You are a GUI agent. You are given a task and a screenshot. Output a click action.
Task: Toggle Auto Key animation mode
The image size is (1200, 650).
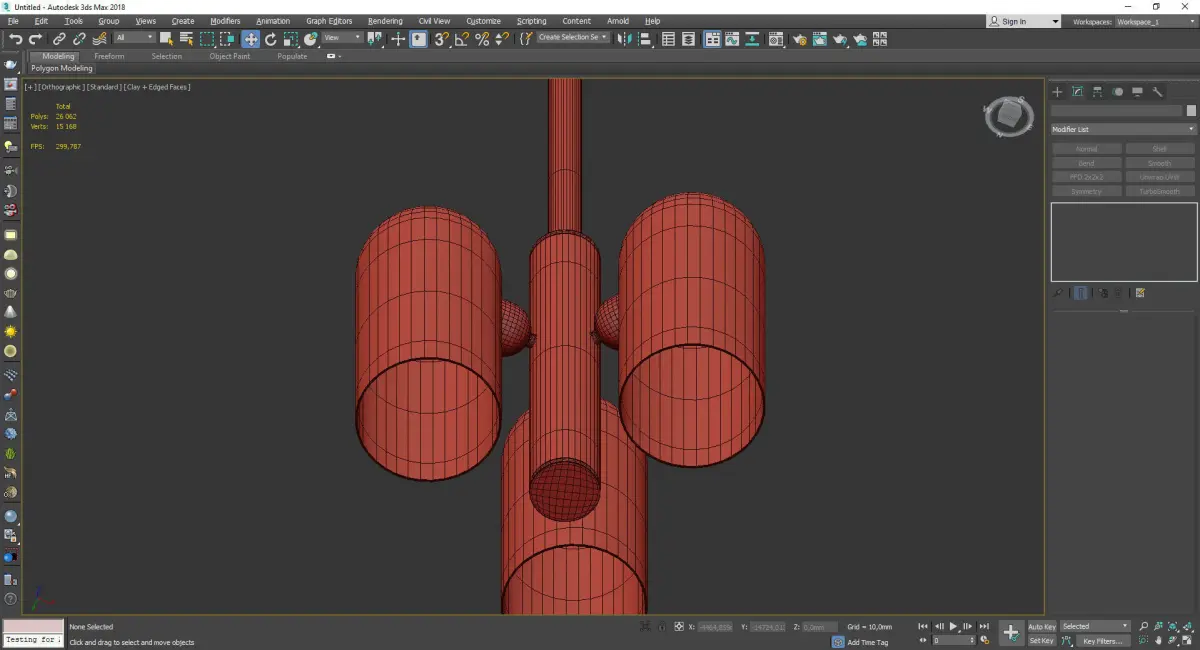point(1041,627)
